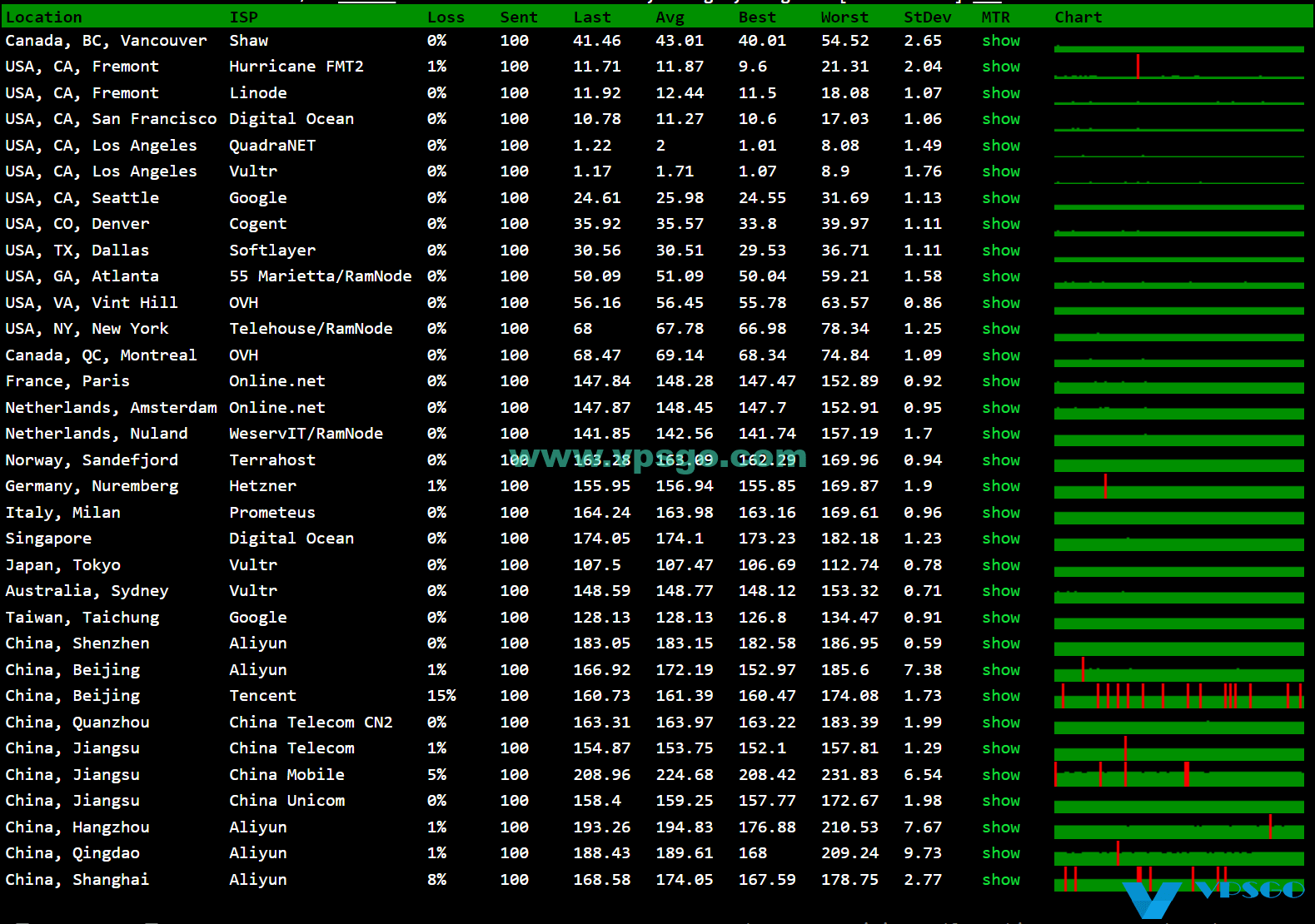This screenshot has height=924, width=1315.
Task: Click 'Canada, BC, Vancouver' location cell
Action: [x=106, y=41]
